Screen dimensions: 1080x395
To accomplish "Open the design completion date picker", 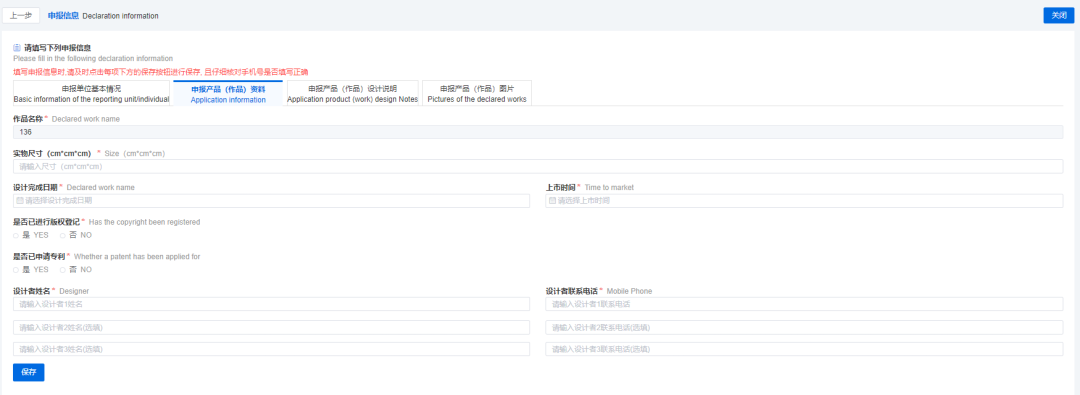I will click(271, 201).
